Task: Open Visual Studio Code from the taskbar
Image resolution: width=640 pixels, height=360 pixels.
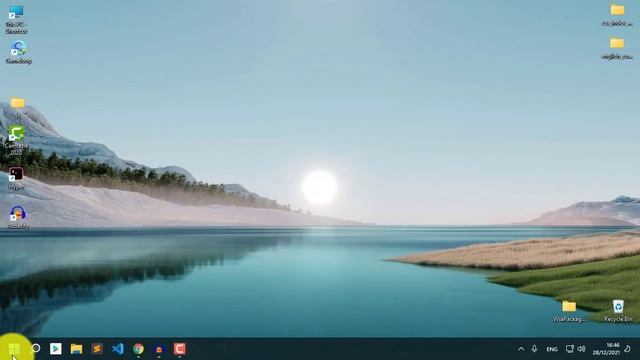Action: [x=118, y=349]
